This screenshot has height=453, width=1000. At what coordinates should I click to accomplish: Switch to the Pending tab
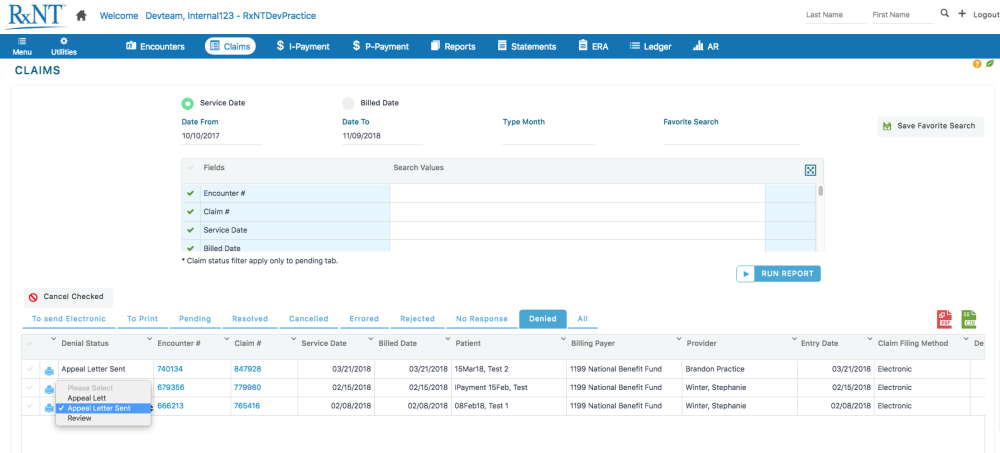195,319
